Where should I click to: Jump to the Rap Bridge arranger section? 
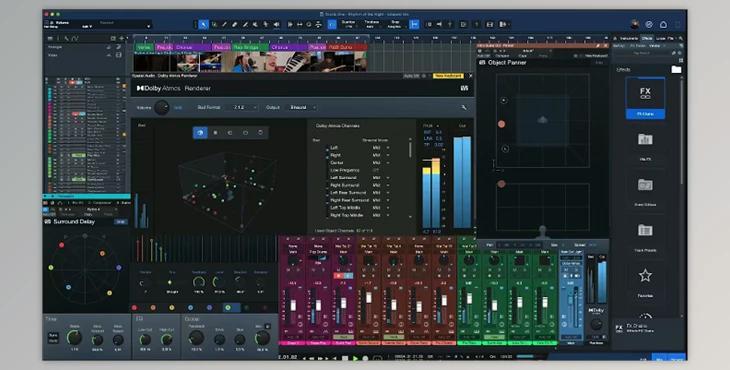point(250,47)
